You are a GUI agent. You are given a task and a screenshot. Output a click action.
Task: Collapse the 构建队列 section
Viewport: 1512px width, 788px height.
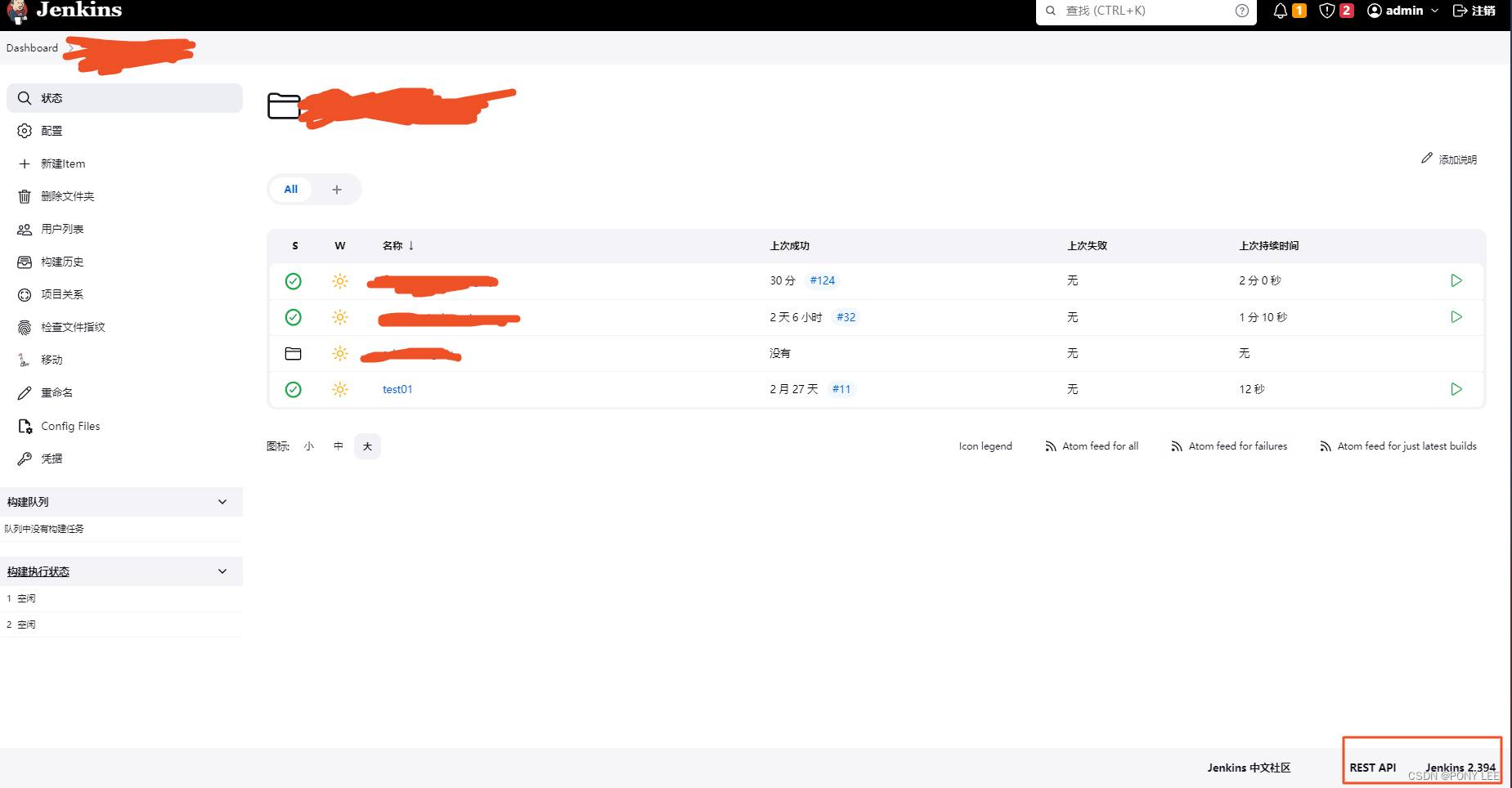[x=222, y=502]
